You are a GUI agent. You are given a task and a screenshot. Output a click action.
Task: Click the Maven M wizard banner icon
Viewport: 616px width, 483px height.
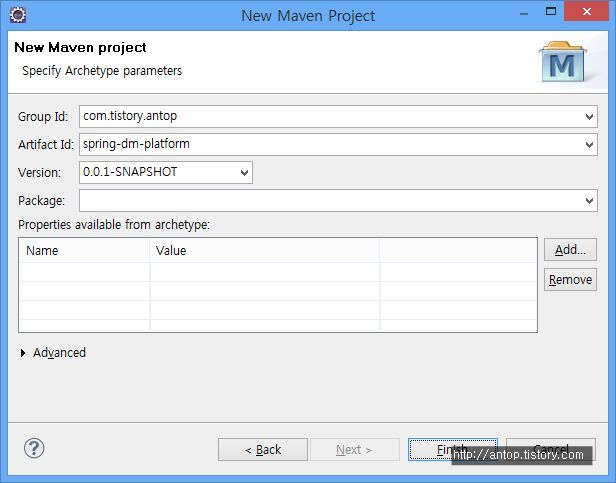563,62
